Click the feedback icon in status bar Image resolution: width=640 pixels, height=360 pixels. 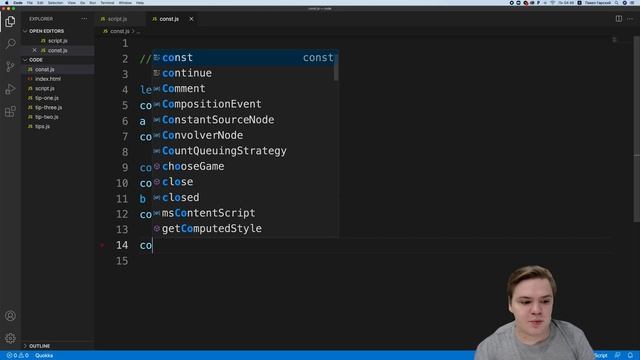click(618, 356)
